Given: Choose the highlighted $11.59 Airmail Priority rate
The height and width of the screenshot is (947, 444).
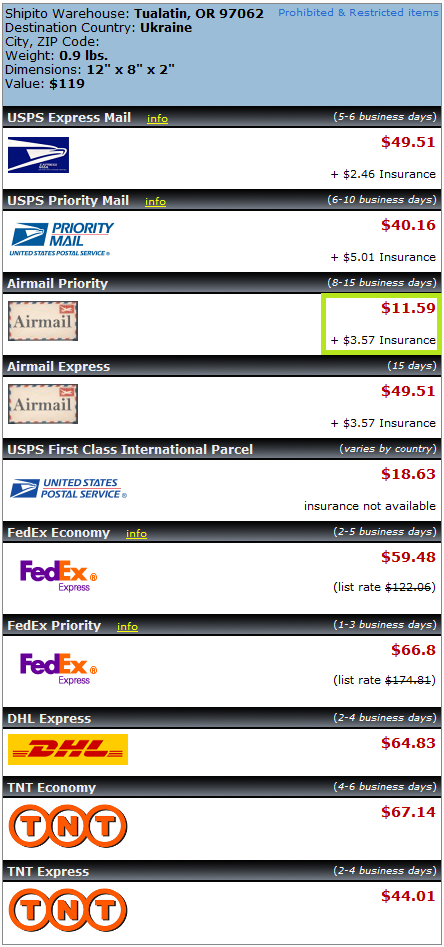Looking at the screenshot, I should click(382, 324).
